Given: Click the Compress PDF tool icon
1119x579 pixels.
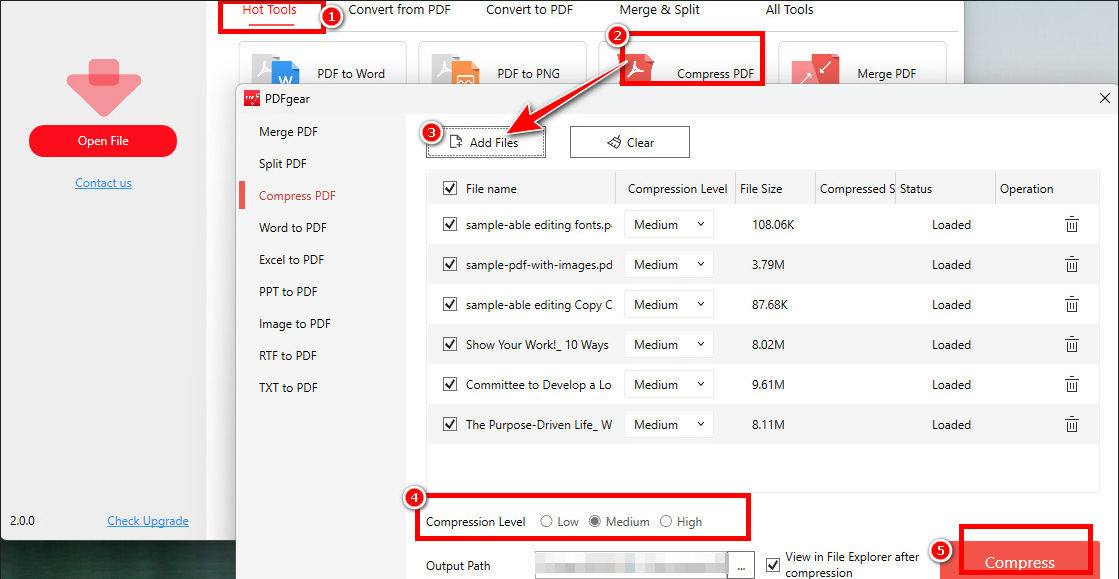Looking at the screenshot, I should pyautogui.click(x=638, y=71).
